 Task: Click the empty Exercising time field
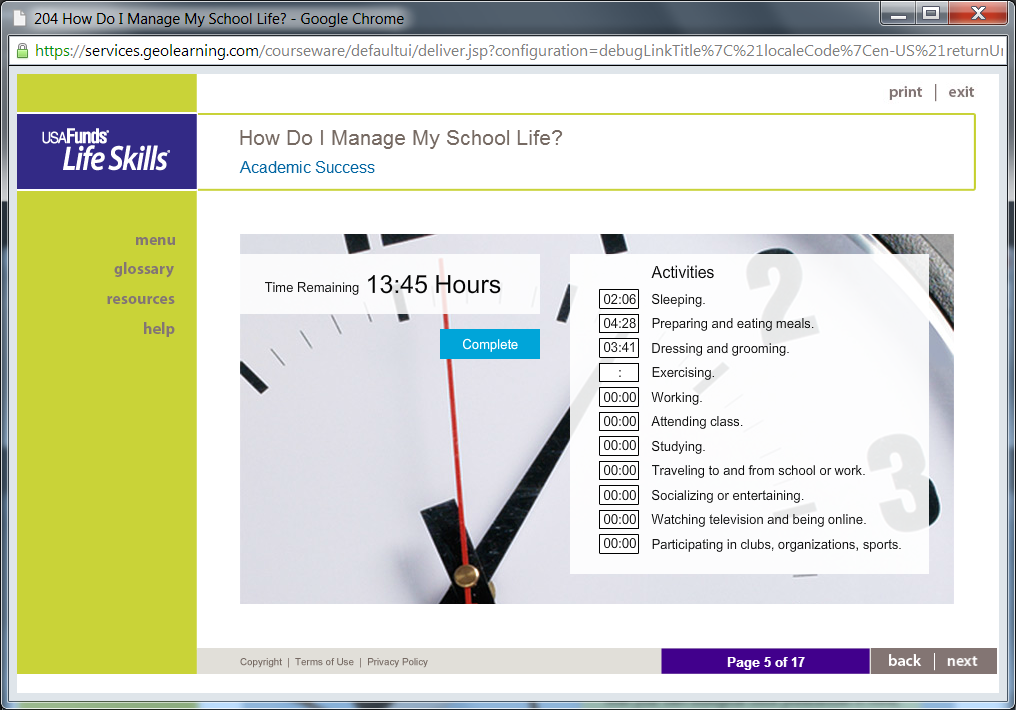619,372
